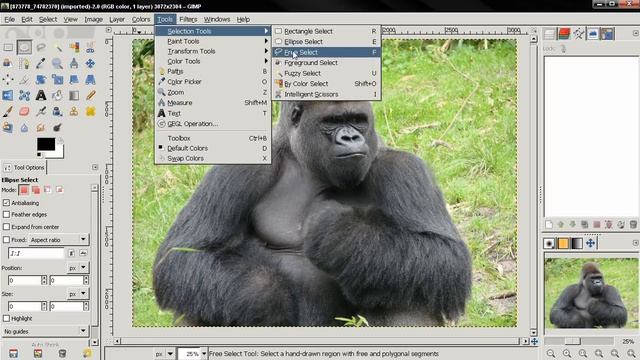The height and width of the screenshot is (360, 640).
Task: Check the Highlight checkbox
Action: (x=6, y=318)
